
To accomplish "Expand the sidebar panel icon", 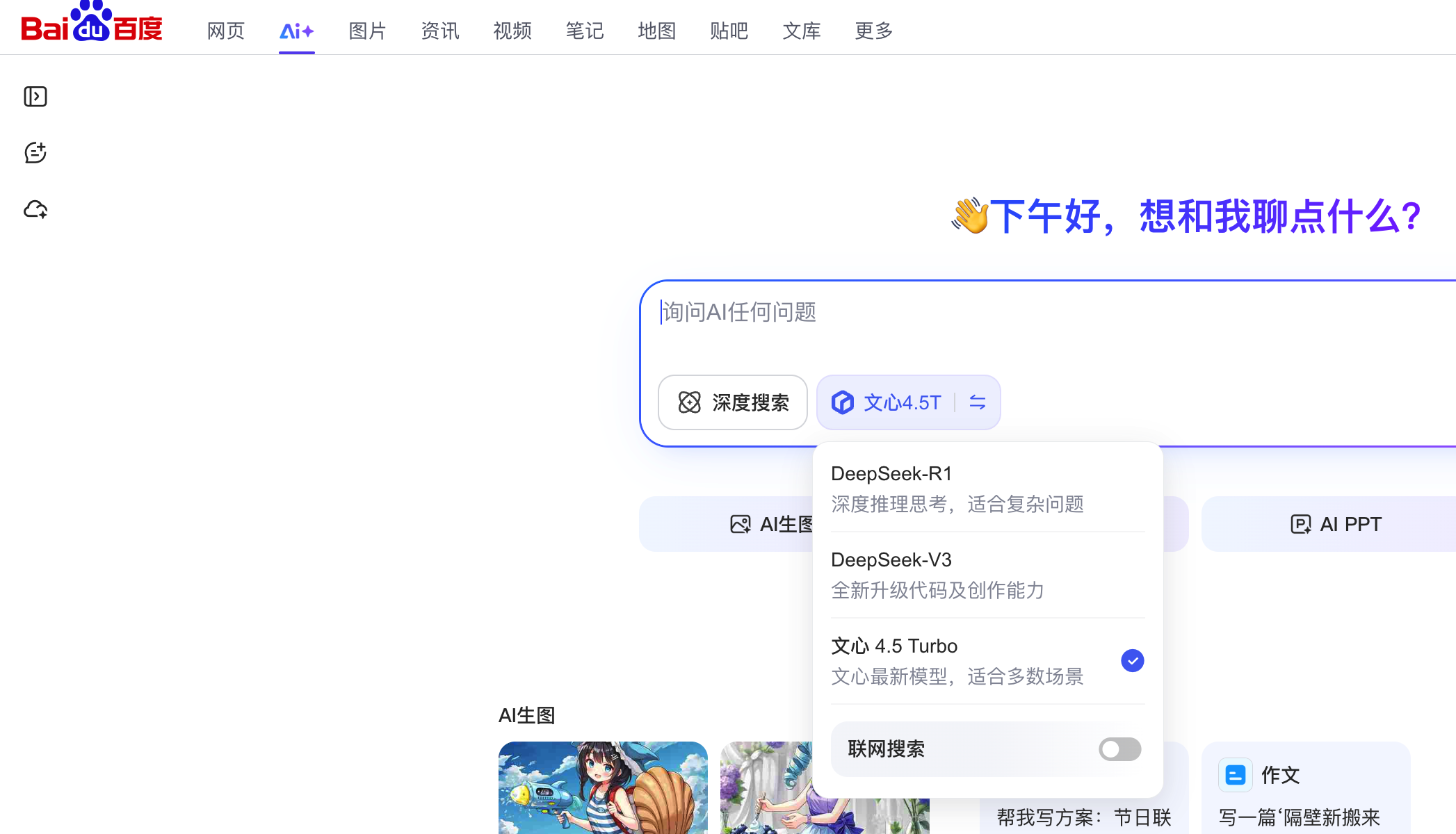I will point(35,97).
